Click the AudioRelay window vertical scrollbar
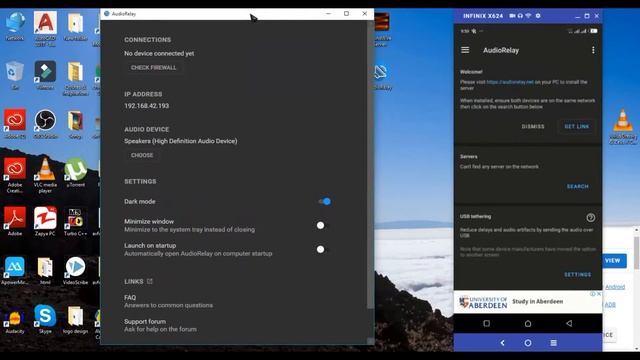Screen dimensions: 640x360 coord(370,165)
